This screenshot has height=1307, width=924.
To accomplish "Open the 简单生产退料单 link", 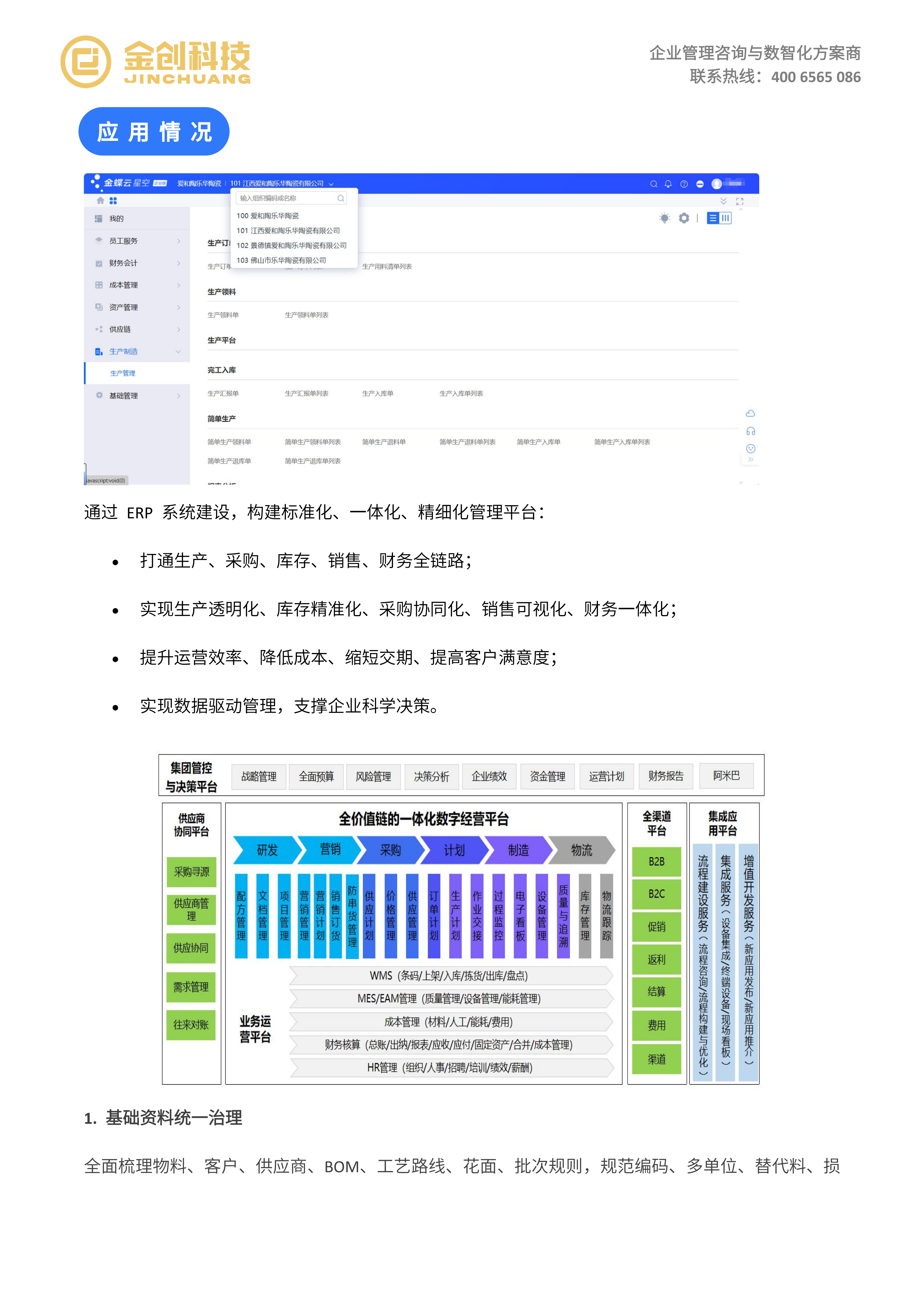I will click(384, 442).
